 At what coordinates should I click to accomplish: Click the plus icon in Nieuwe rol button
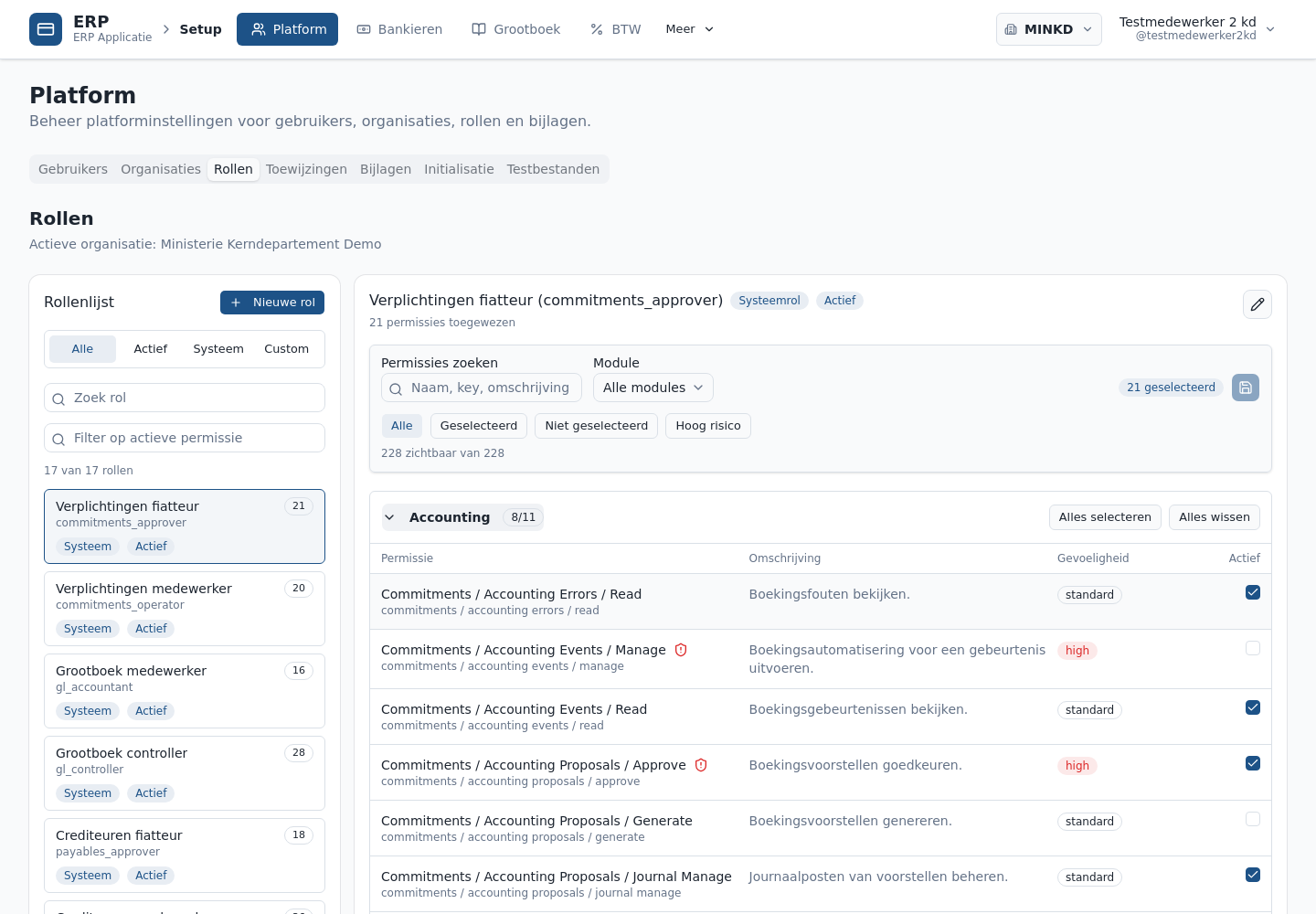(236, 303)
